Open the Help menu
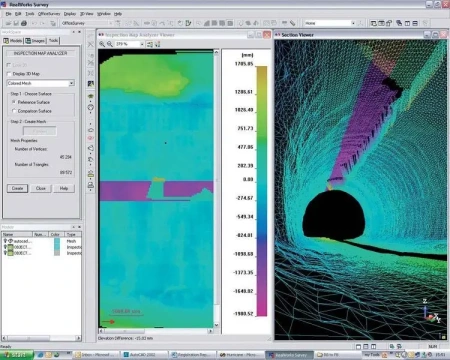Screen dimensions: 450x360 pyautogui.click(x=118, y=14)
